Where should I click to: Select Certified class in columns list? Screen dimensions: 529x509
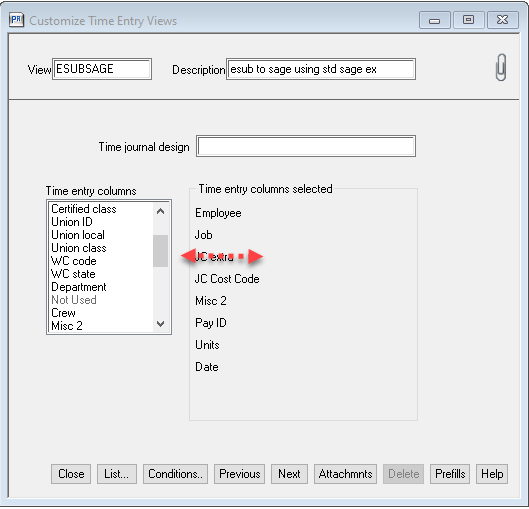(84, 209)
